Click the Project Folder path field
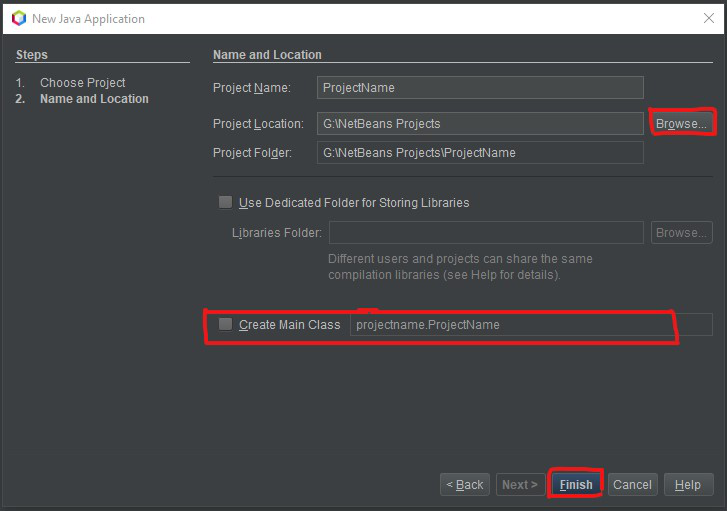727x511 pixels. [x=480, y=153]
